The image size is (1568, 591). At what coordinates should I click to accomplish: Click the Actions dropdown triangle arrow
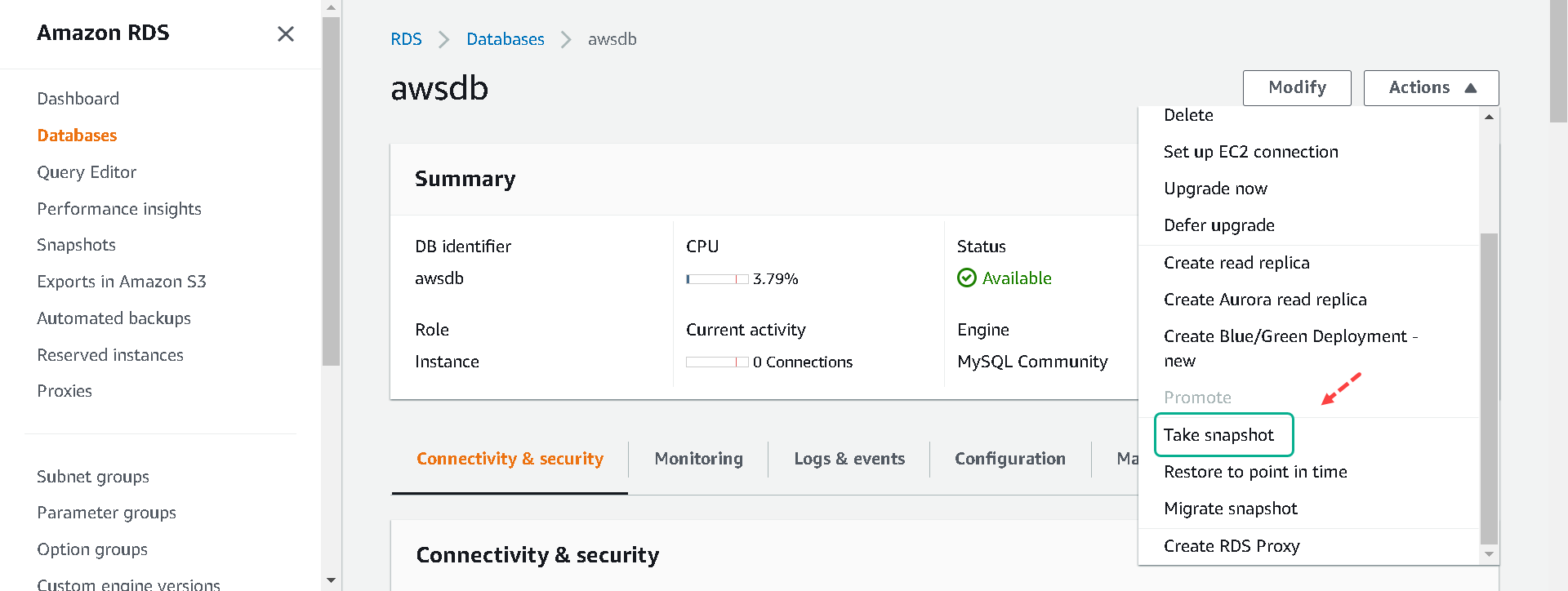point(1470,88)
